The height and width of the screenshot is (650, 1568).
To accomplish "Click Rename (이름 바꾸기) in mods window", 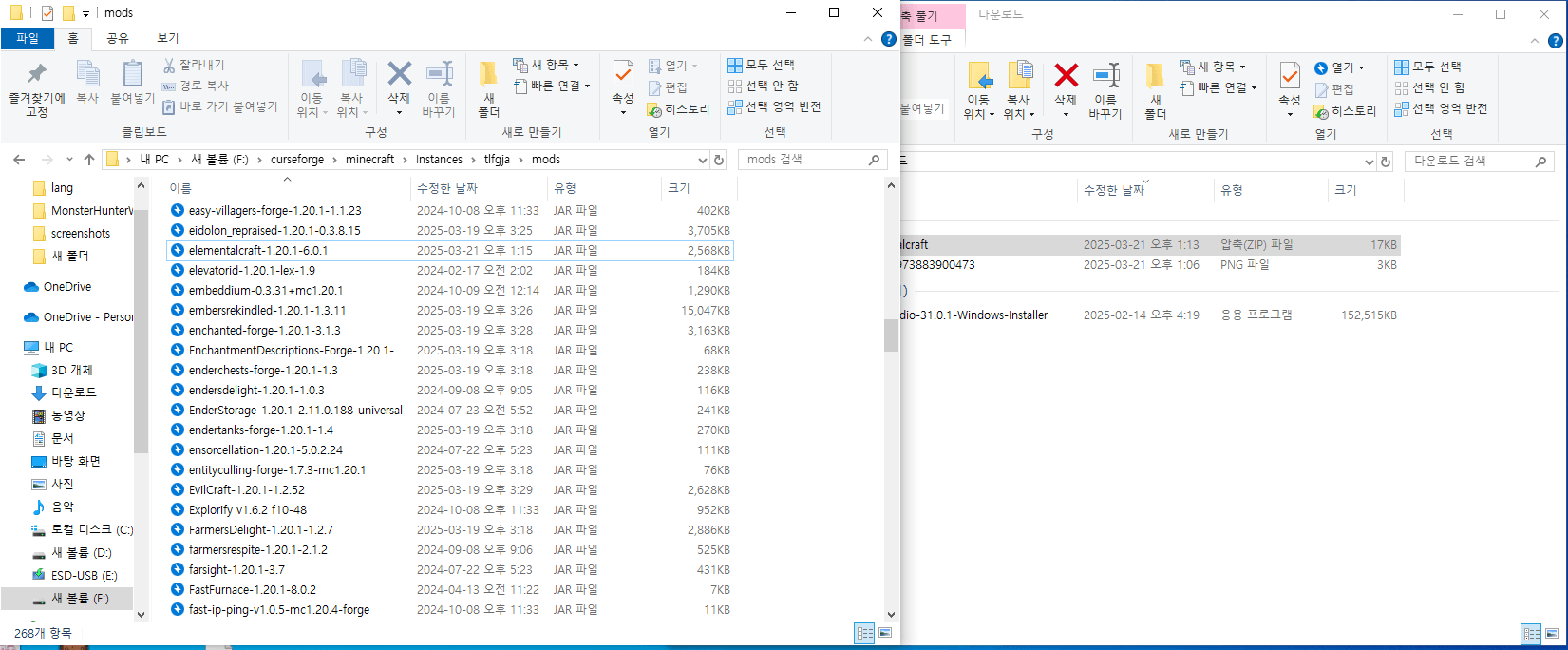I will (x=439, y=88).
